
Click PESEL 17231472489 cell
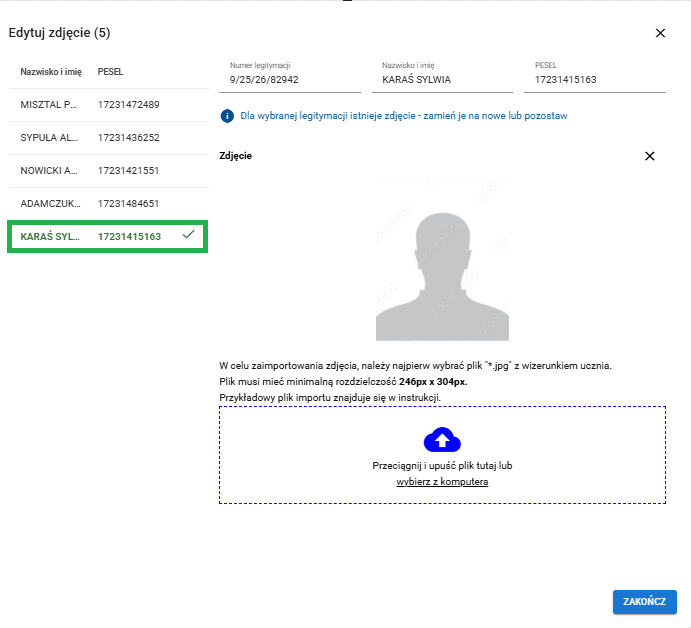click(x=129, y=104)
